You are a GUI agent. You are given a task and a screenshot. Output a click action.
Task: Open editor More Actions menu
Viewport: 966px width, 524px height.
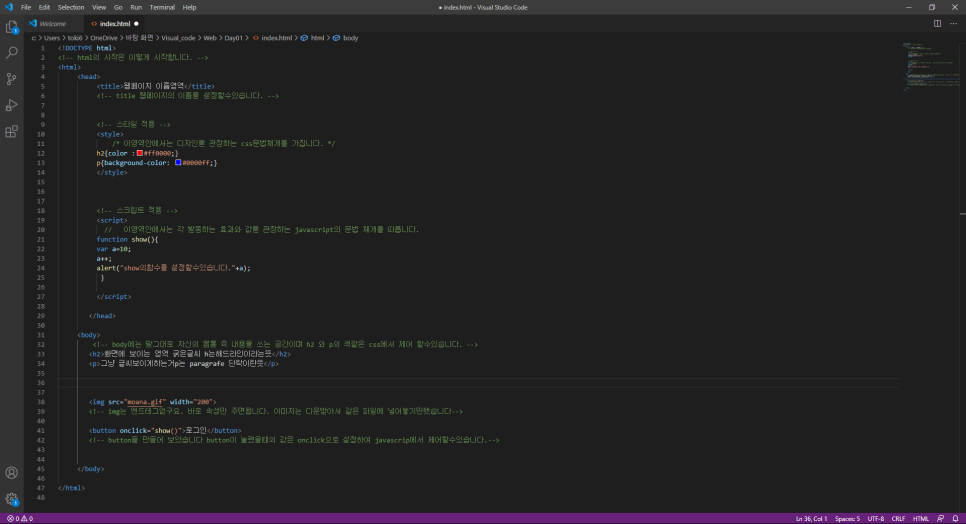coord(953,23)
